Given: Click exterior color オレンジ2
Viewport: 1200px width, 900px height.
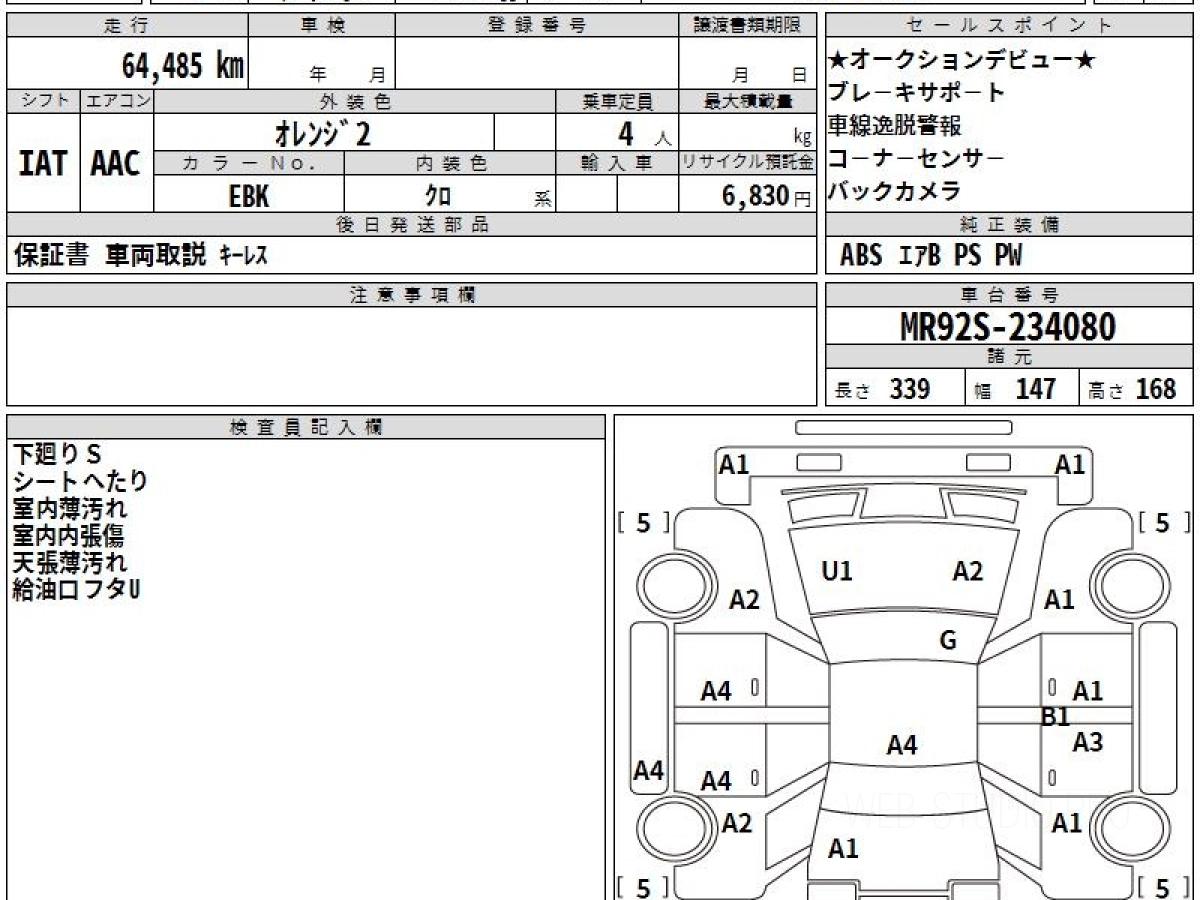Looking at the screenshot, I should (324, 132).
